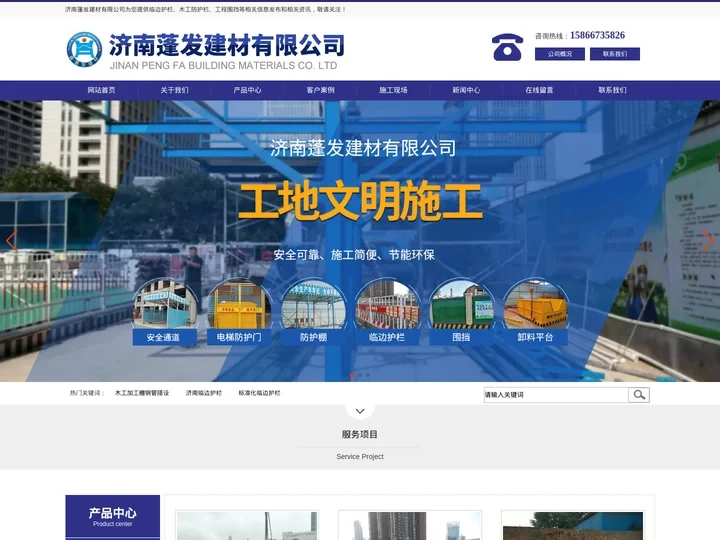Screen dimensions: 720x540
Task: Open 联系我们 in navigation bar
Action: tap(613, 90)
